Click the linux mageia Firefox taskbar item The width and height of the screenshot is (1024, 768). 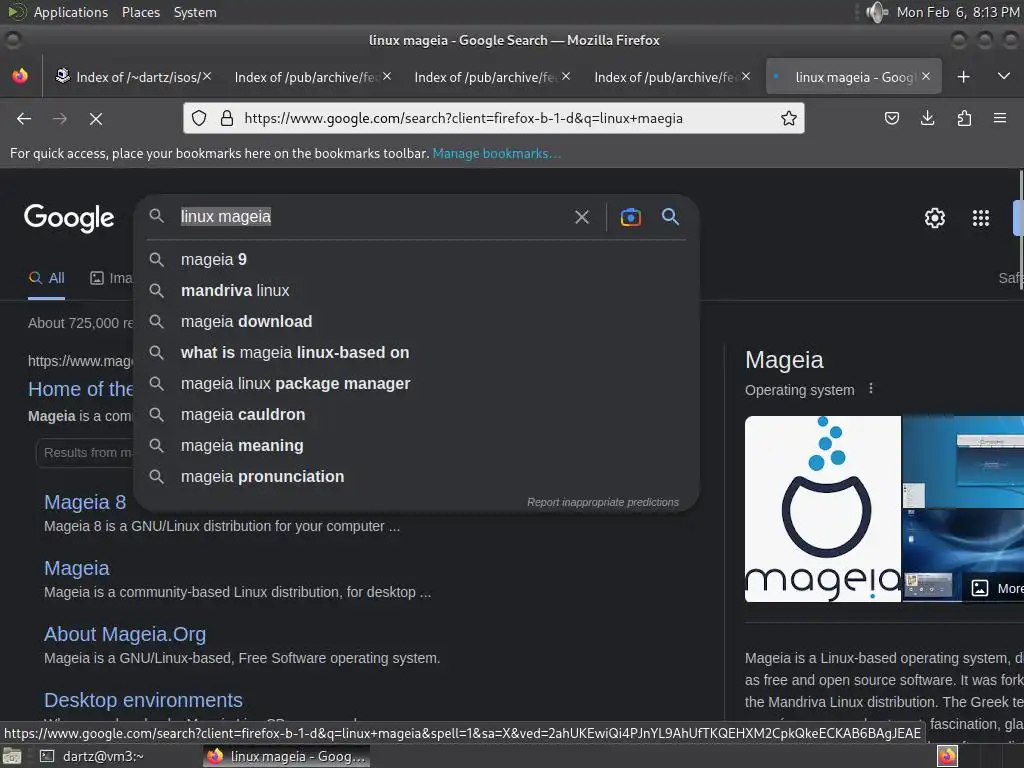click(286, 756)
